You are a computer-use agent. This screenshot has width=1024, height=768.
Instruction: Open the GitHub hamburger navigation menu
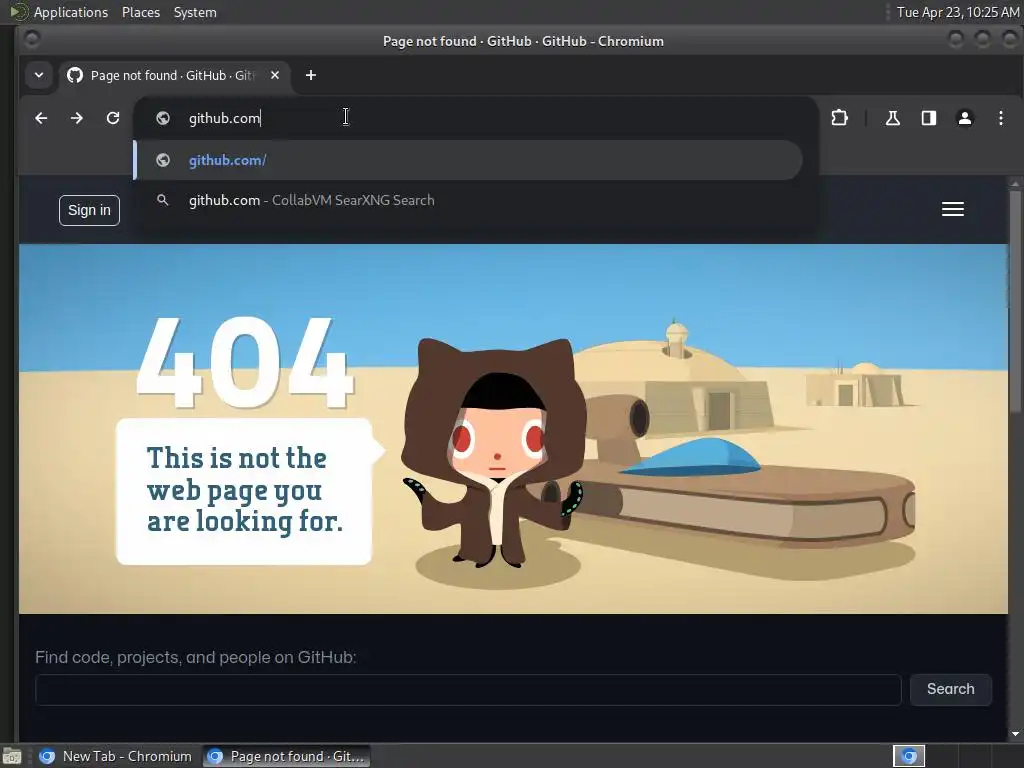(x=953, y=209)
